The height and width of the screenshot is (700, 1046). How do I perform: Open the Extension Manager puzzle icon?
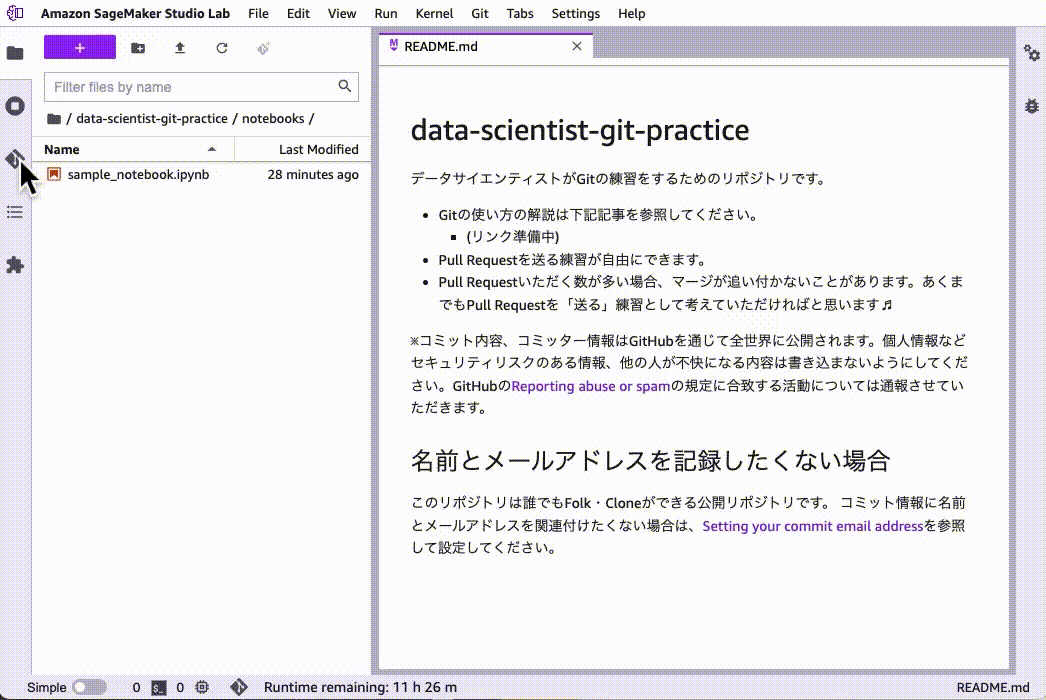coord(15,265)
